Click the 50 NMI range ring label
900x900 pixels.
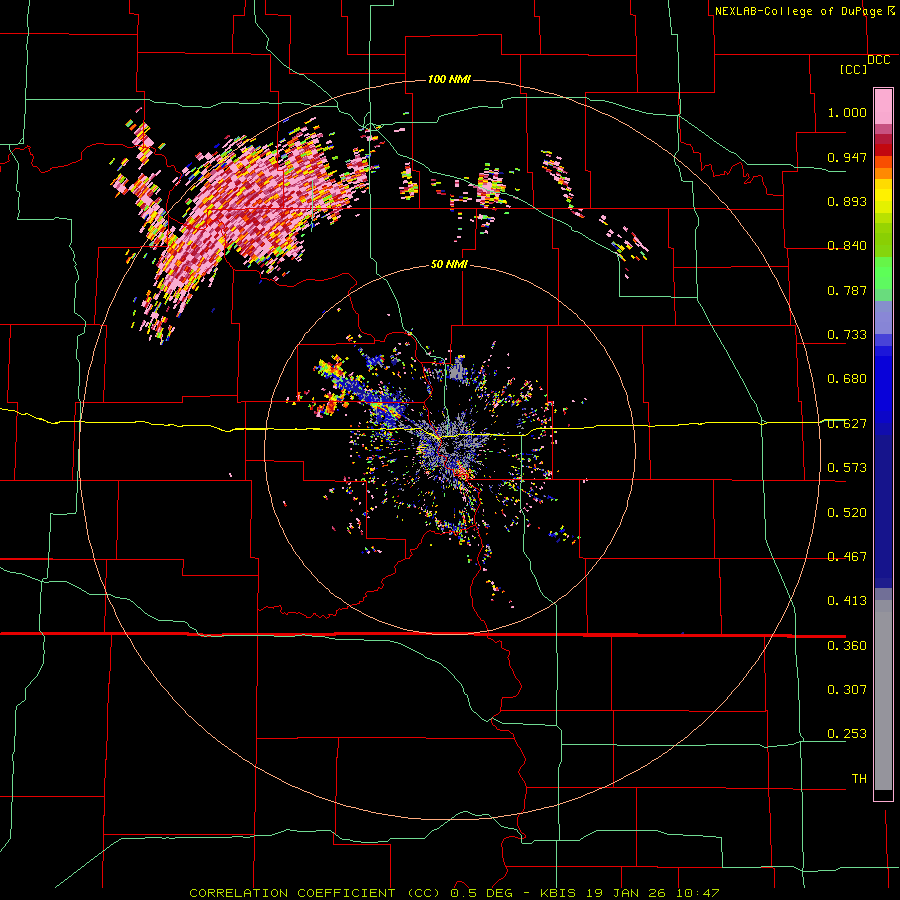449,265
